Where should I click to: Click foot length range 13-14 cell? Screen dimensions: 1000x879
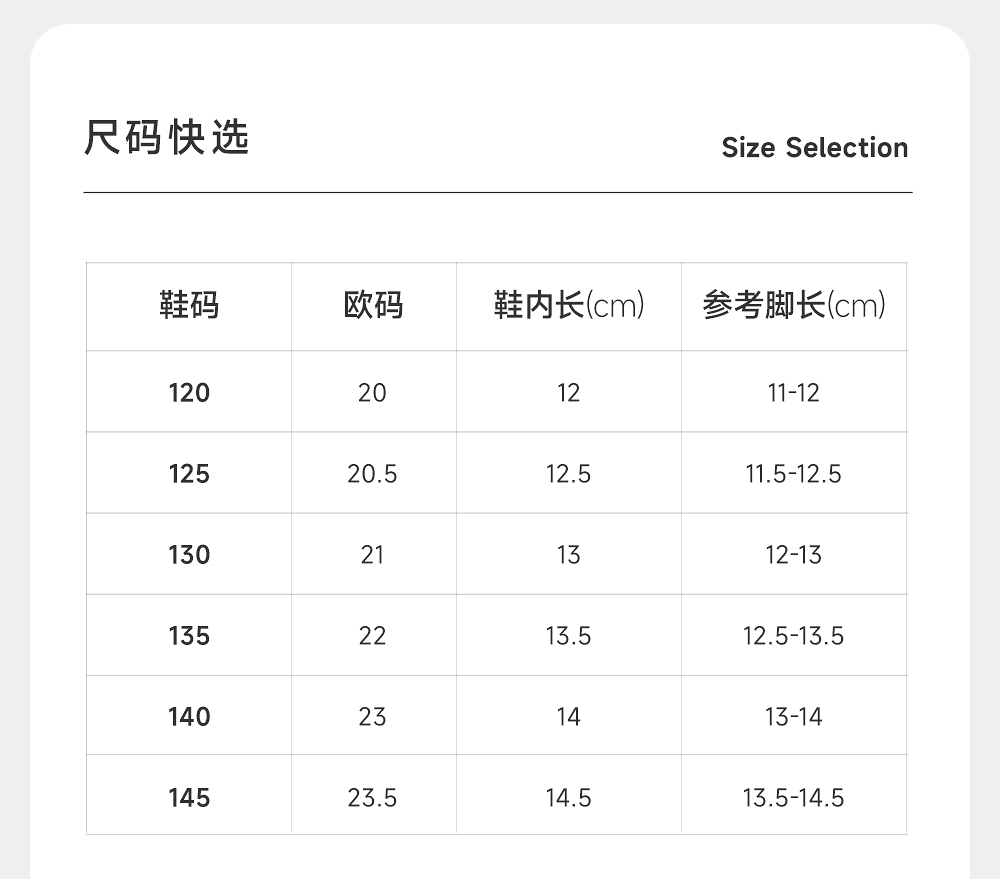click(x=794, y=717)
